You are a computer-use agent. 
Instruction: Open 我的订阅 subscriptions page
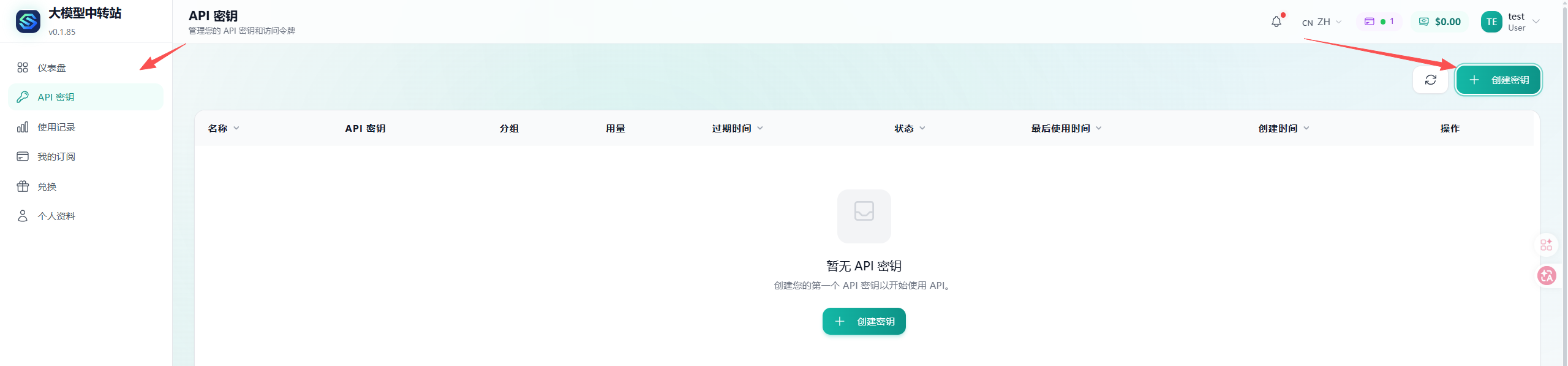tap(86, 156)
